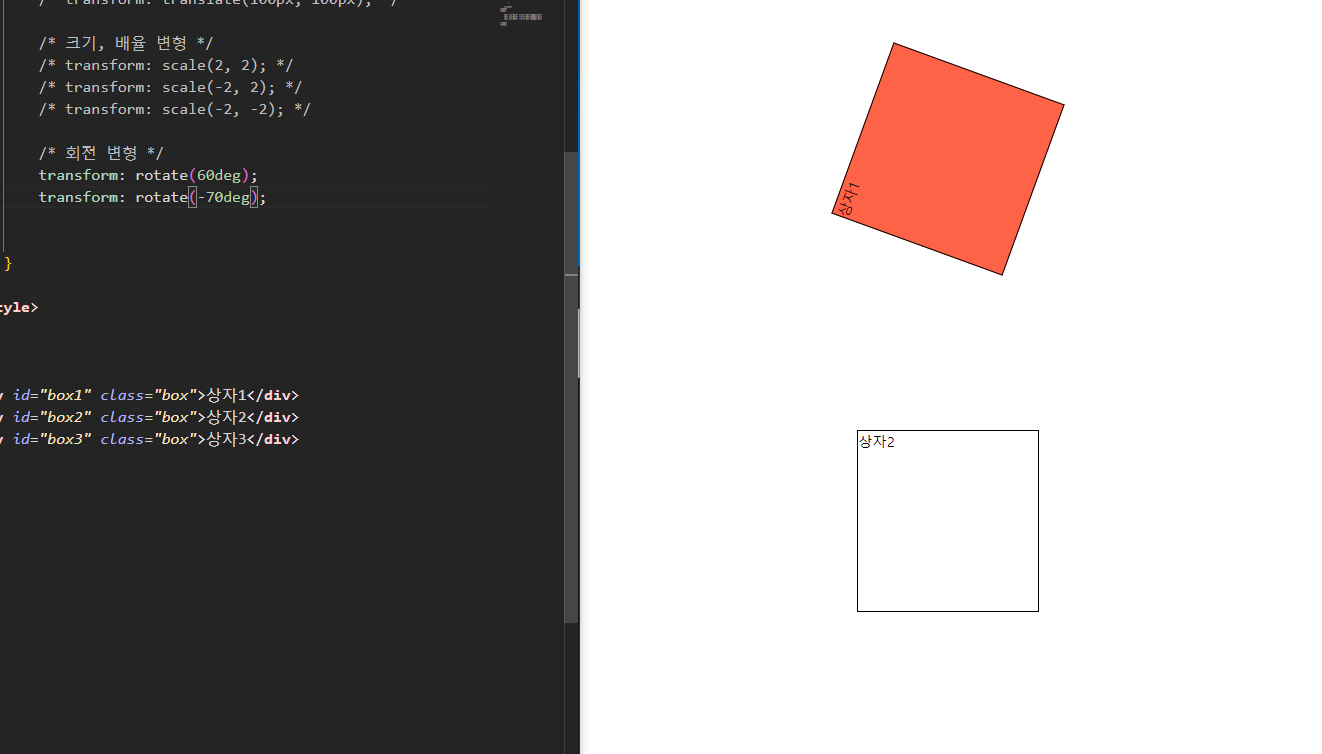Click the '/* 회전 변형 */' comment
The height and width of the screenshot is (754, 1322).
101,153
